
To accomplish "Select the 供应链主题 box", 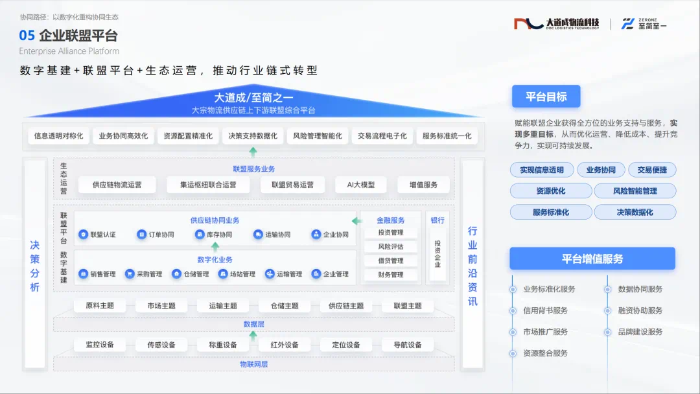I will [x=346, y=306].
